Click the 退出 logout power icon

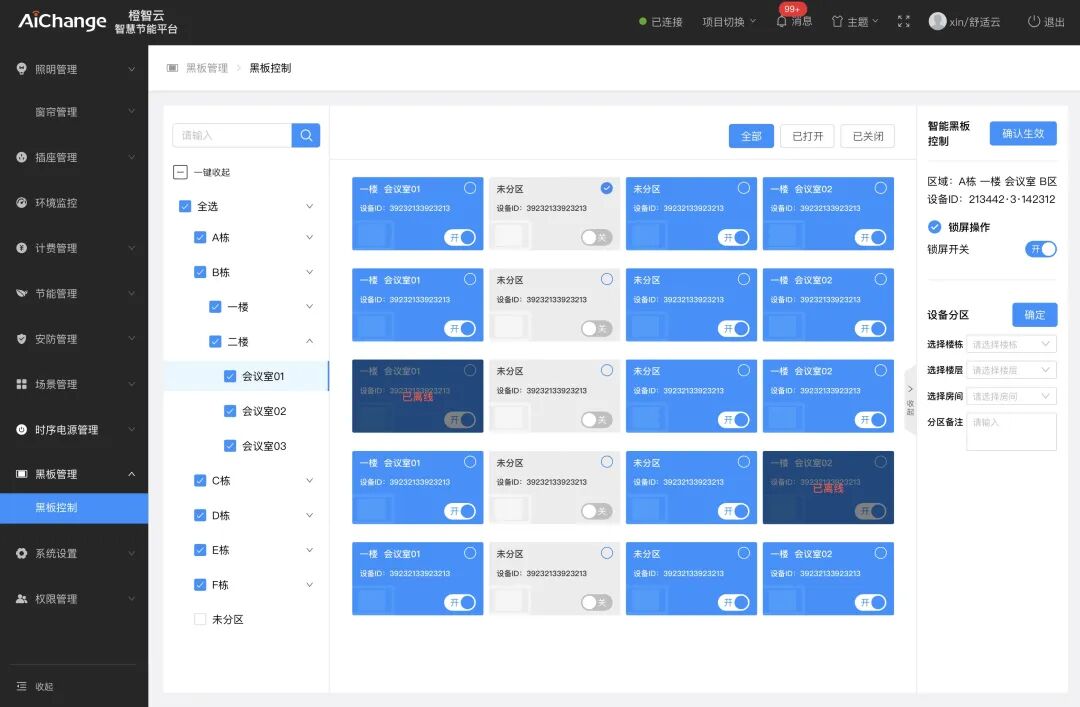tap(1033, 21)
